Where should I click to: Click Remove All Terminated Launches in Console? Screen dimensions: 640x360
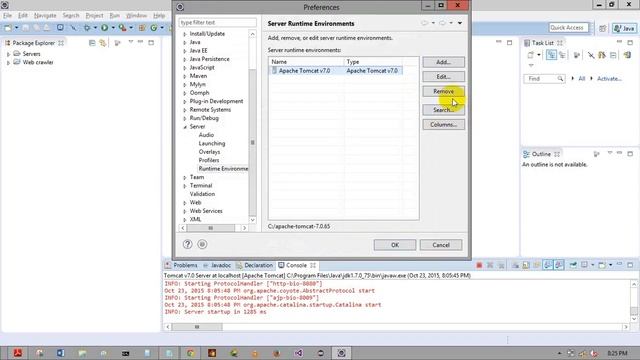point(501,265)
